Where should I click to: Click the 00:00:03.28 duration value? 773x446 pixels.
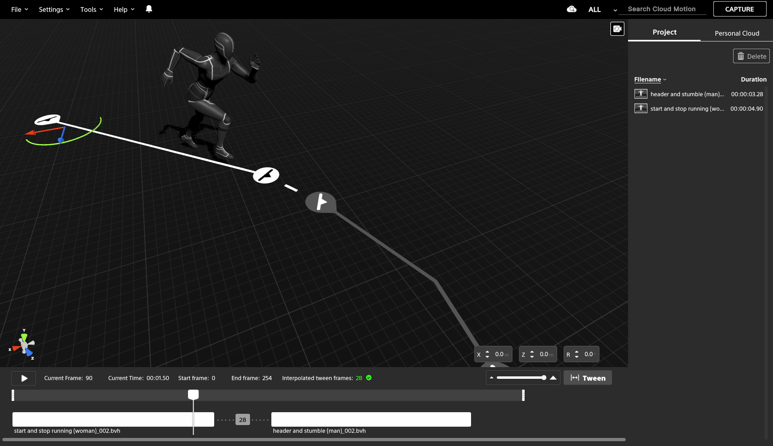coord(747,94)
